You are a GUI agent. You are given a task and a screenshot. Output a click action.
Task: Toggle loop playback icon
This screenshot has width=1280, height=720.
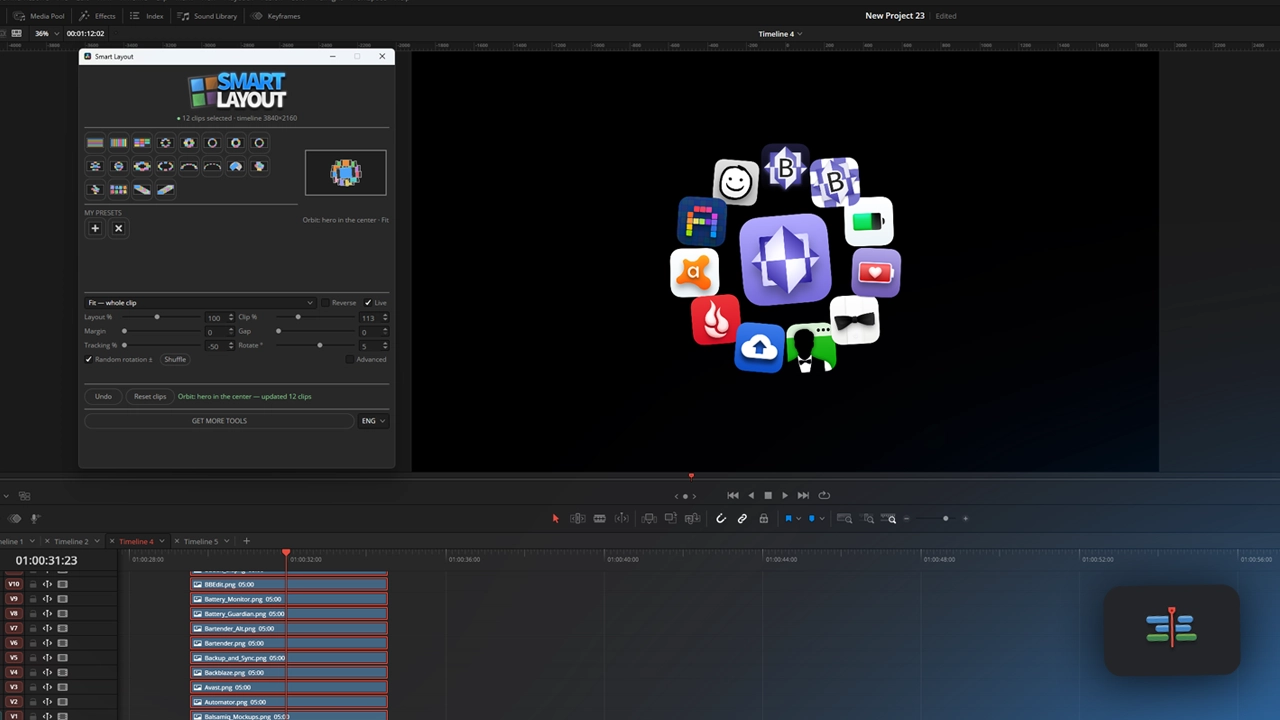tap(824, 495)
